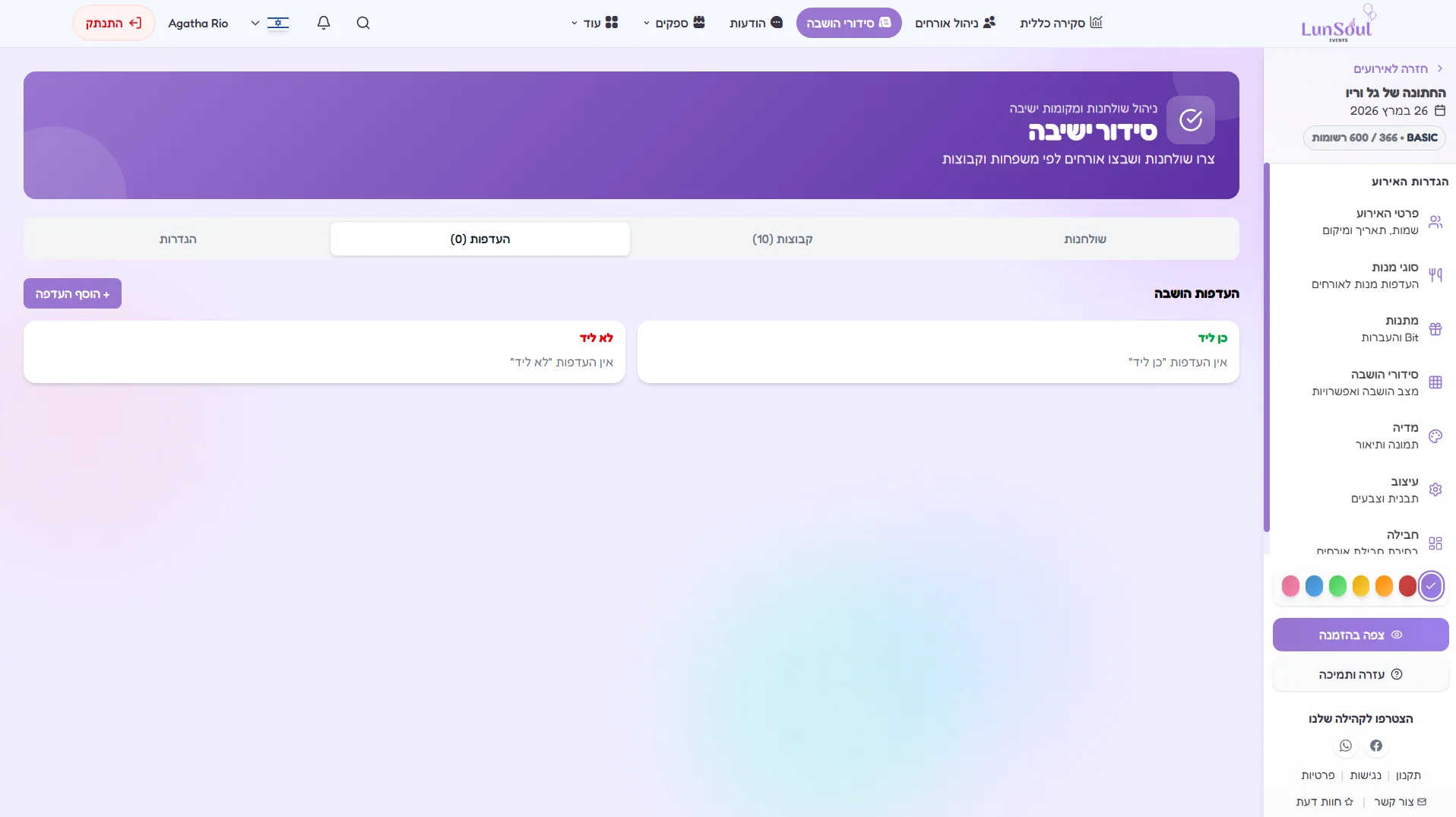Screen dimensions: 1456x817
Task: Open the search magnifier icon
Action: click(x=363, y=23)
